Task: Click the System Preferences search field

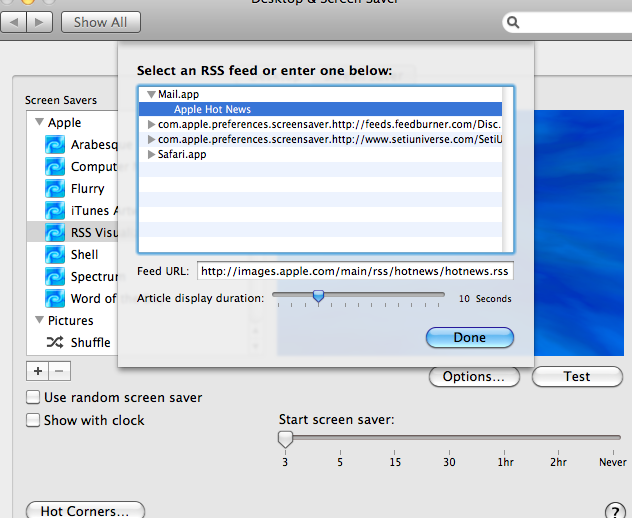Action: (x=567, y=22)
